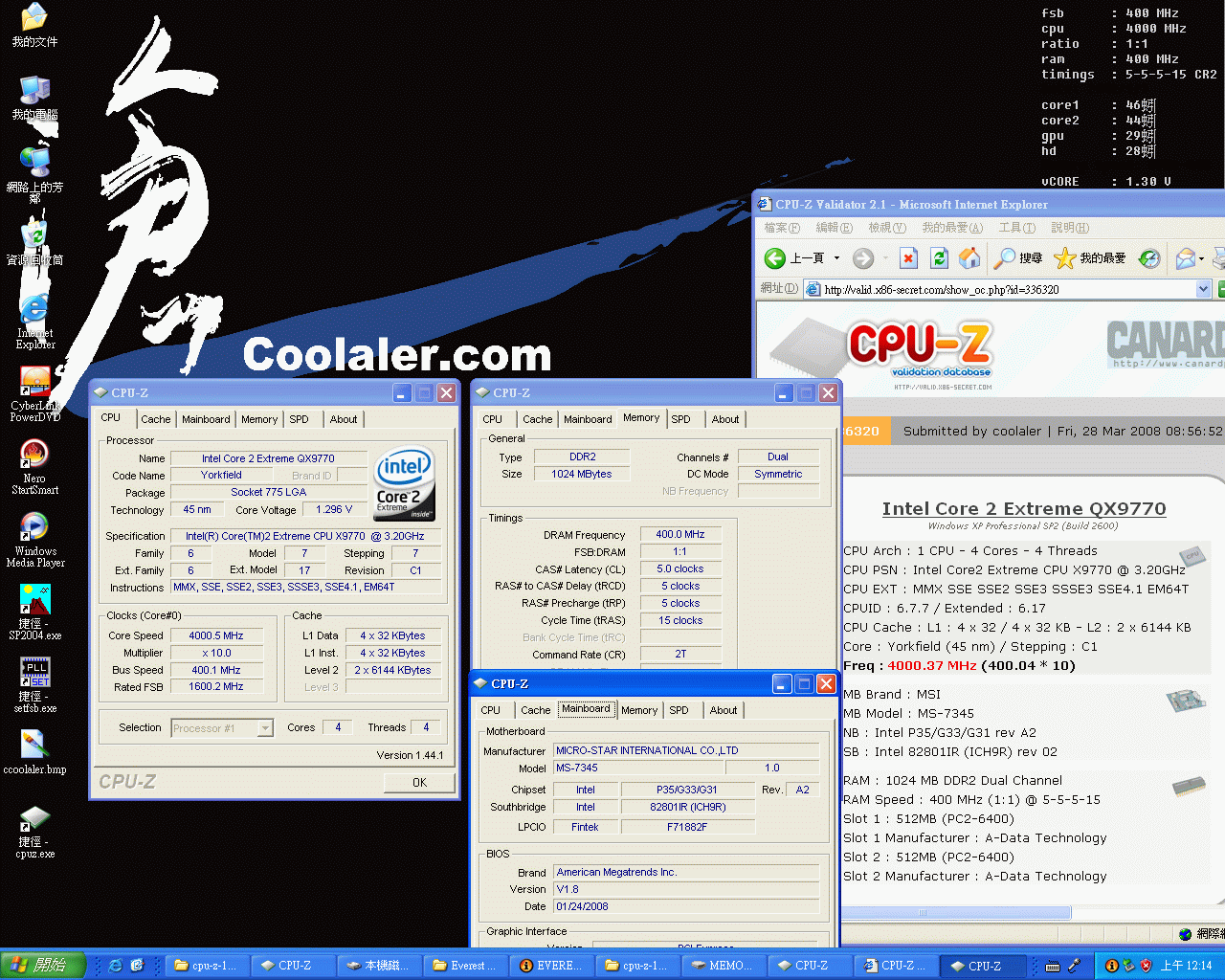Open the 搜尋 search pane in Internet Explorer
Viewport: 1225px width, 980px height.
click(1018, 257)
